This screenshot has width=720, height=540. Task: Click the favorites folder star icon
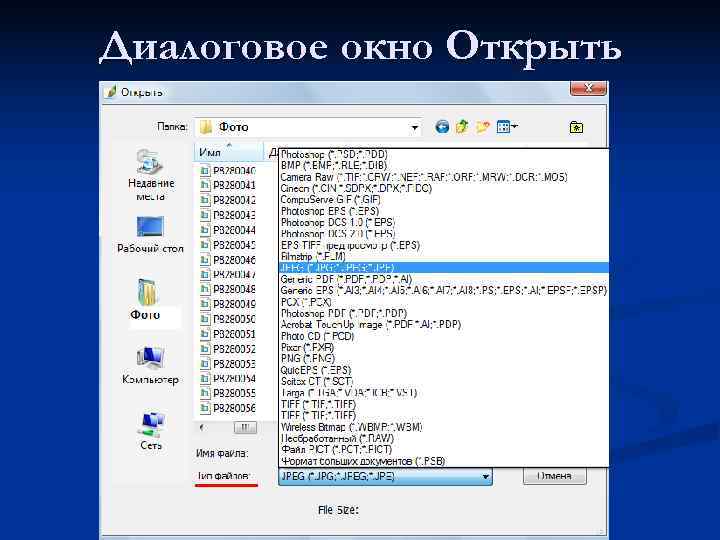pyautogui.click(x=576, y=127)
